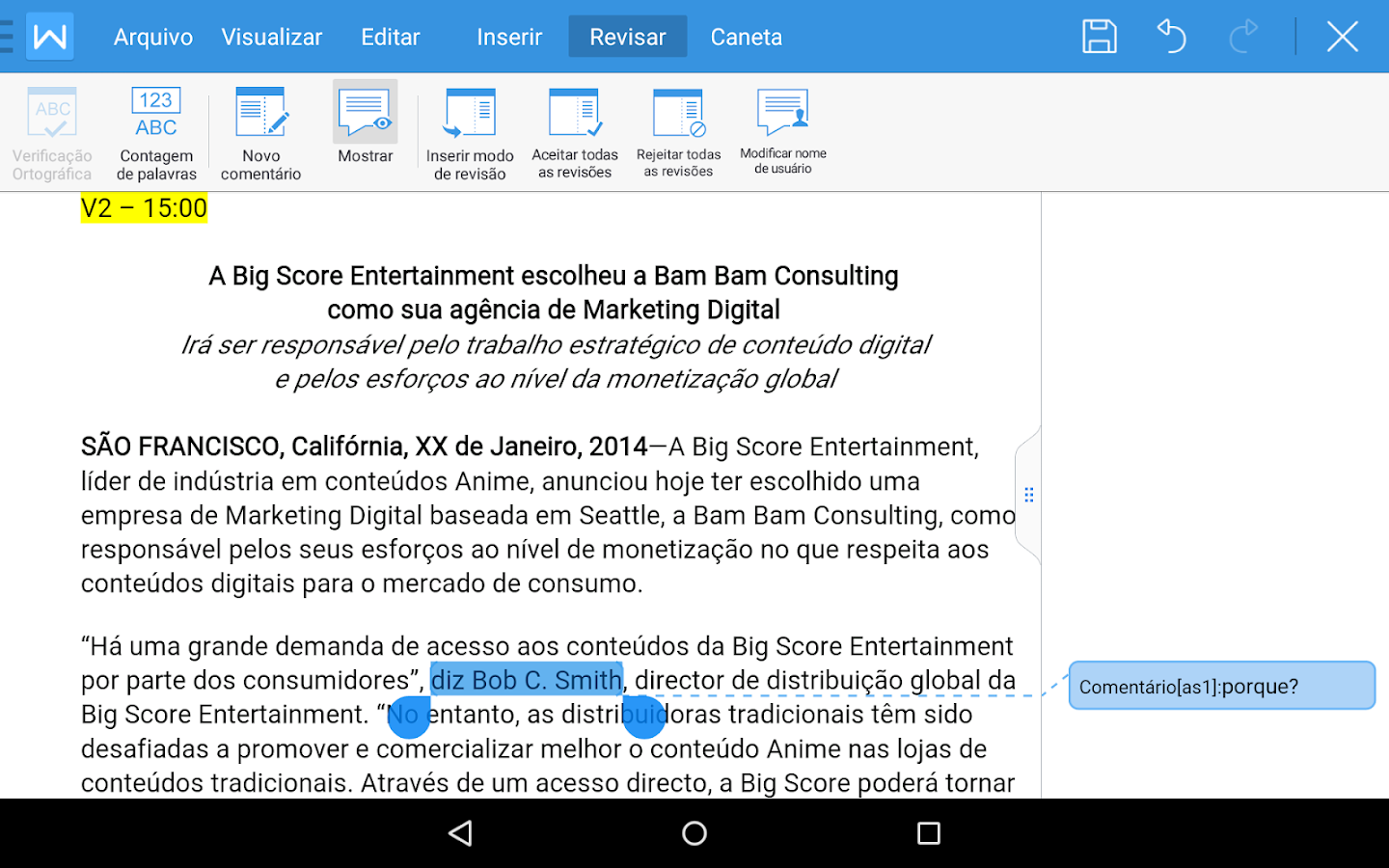Tap the commented text 'diz Bob C. Smith'
The width and height of the screenshot is (1389, 868).
coord(527,680)
